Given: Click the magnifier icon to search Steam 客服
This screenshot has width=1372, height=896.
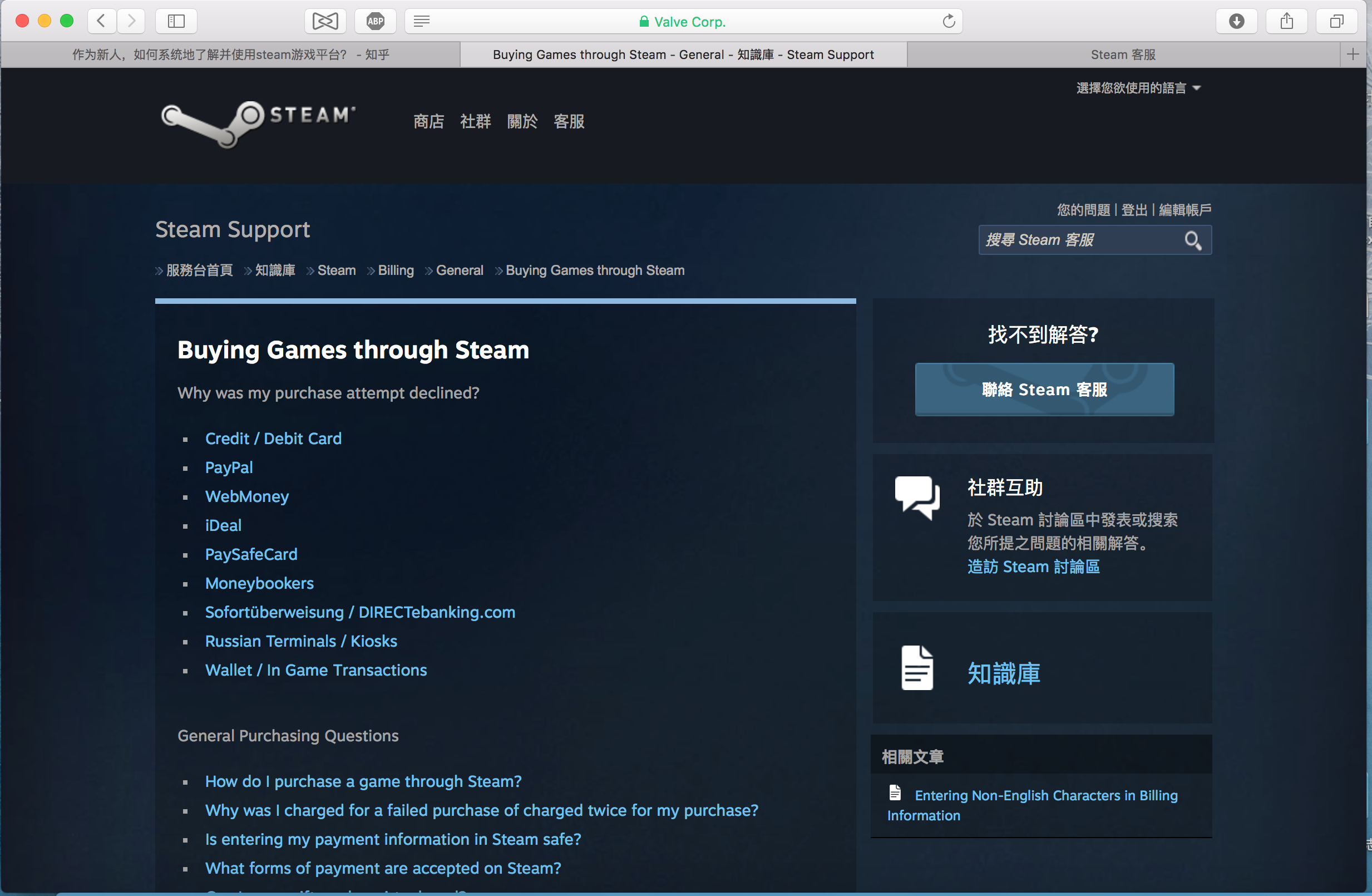Looking at the screenshot, I should (x=1193, y=240).
